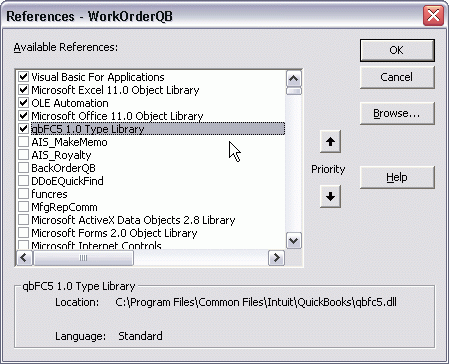Select 'MfgRepComm' list entry text
This screenshot has width=449, height=364.
pyautogui.click(x=64, y=207)
